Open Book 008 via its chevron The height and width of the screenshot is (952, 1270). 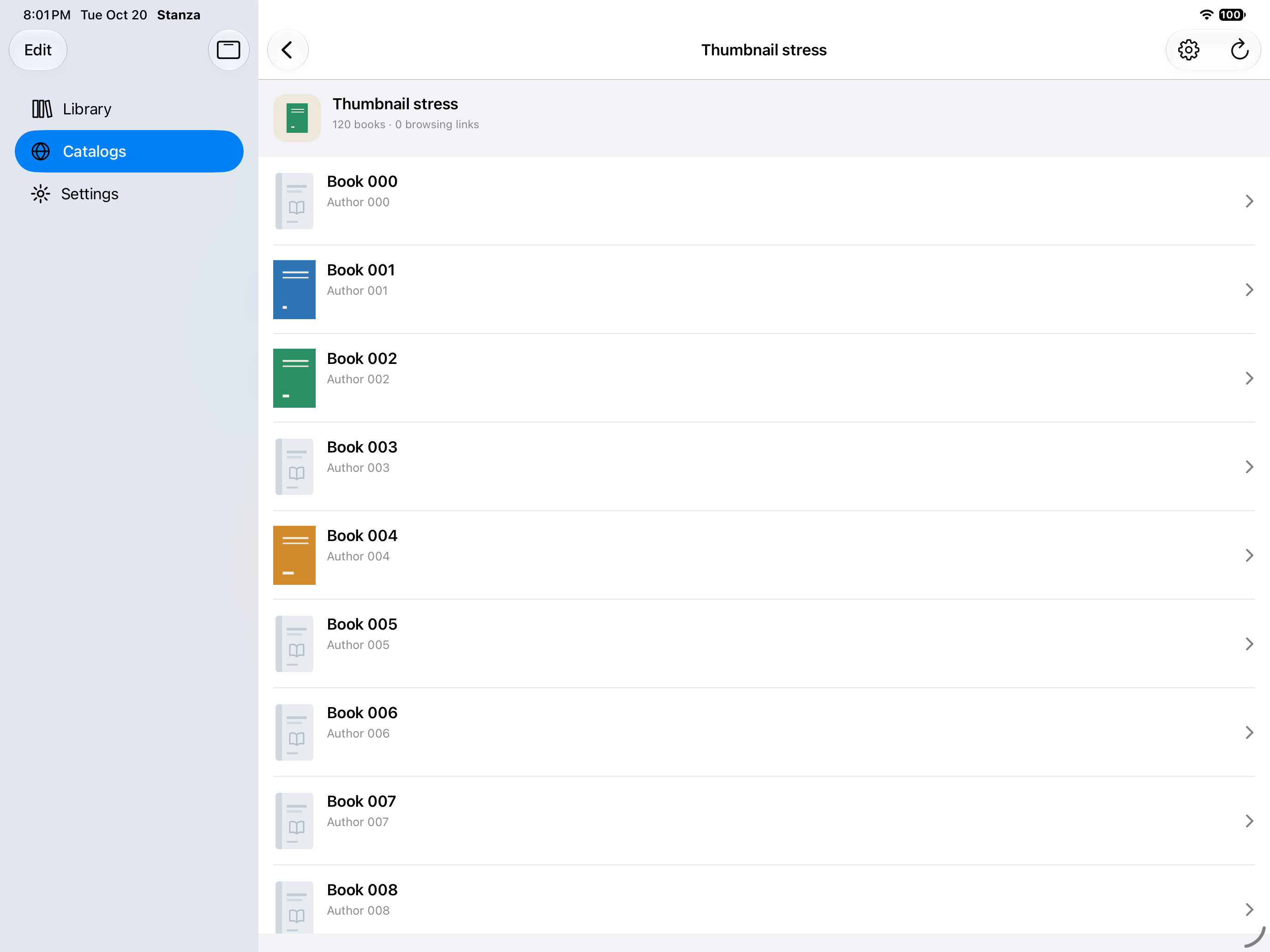coord(1249,910)
